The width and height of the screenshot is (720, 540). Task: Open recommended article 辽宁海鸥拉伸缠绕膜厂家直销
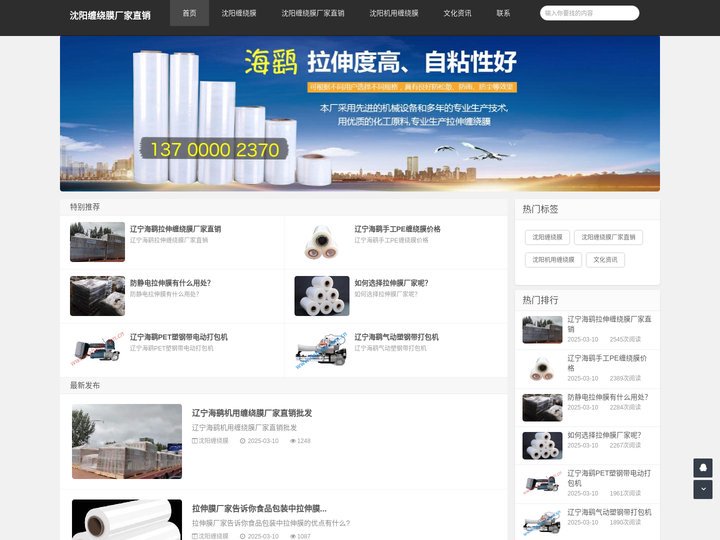tap(175, 229)
